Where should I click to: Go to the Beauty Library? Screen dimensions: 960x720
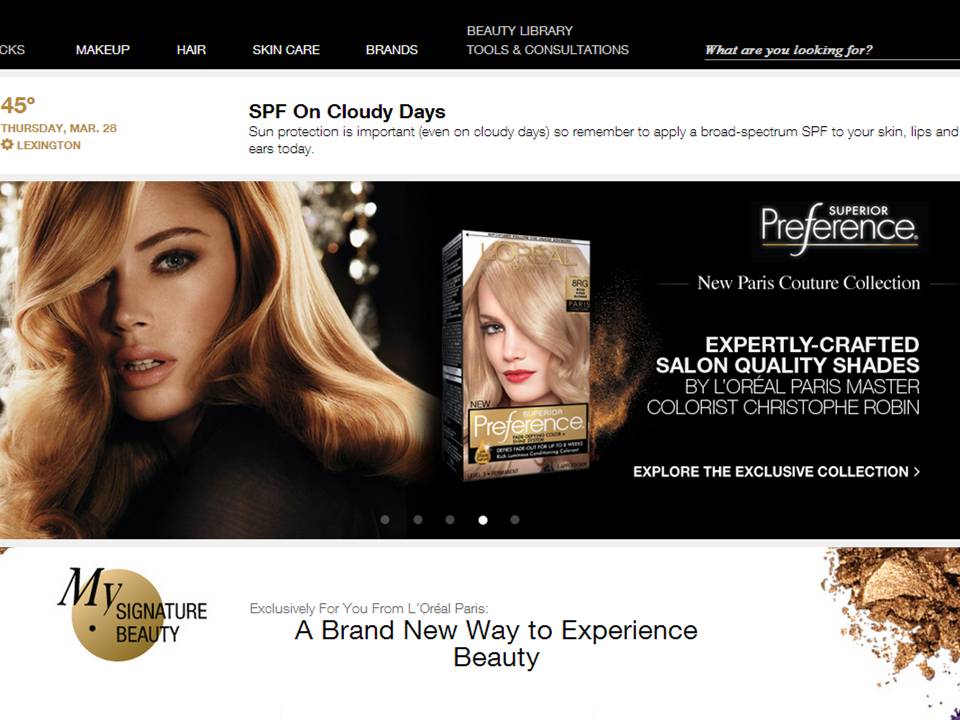520,31
